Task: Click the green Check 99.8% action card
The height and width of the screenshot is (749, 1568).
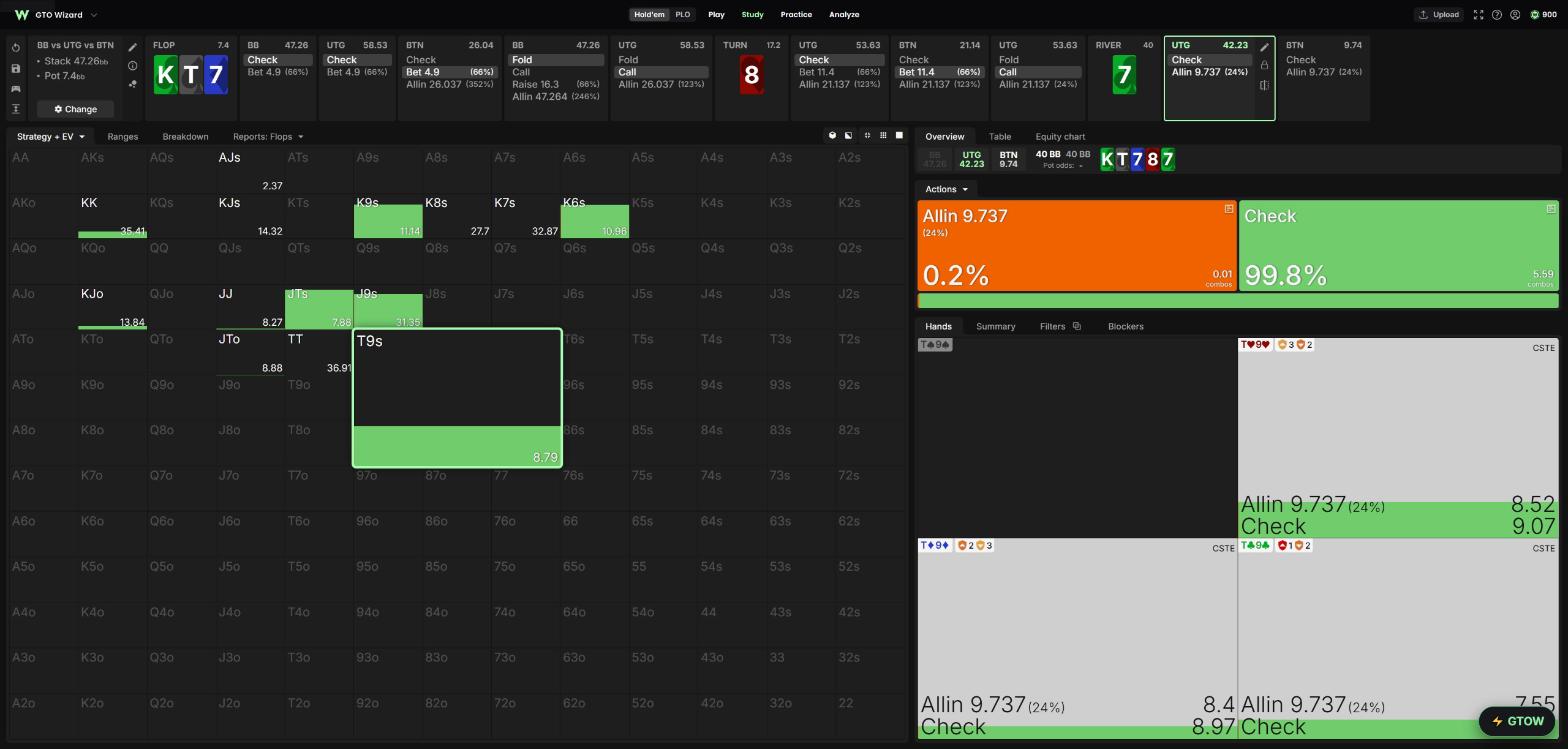Action: (1398, 246)
